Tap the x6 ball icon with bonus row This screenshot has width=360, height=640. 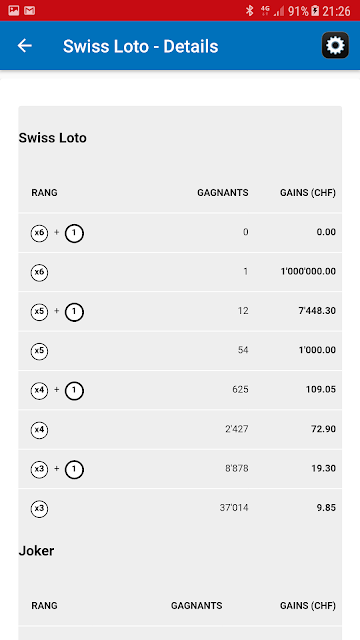click(39, 233)
